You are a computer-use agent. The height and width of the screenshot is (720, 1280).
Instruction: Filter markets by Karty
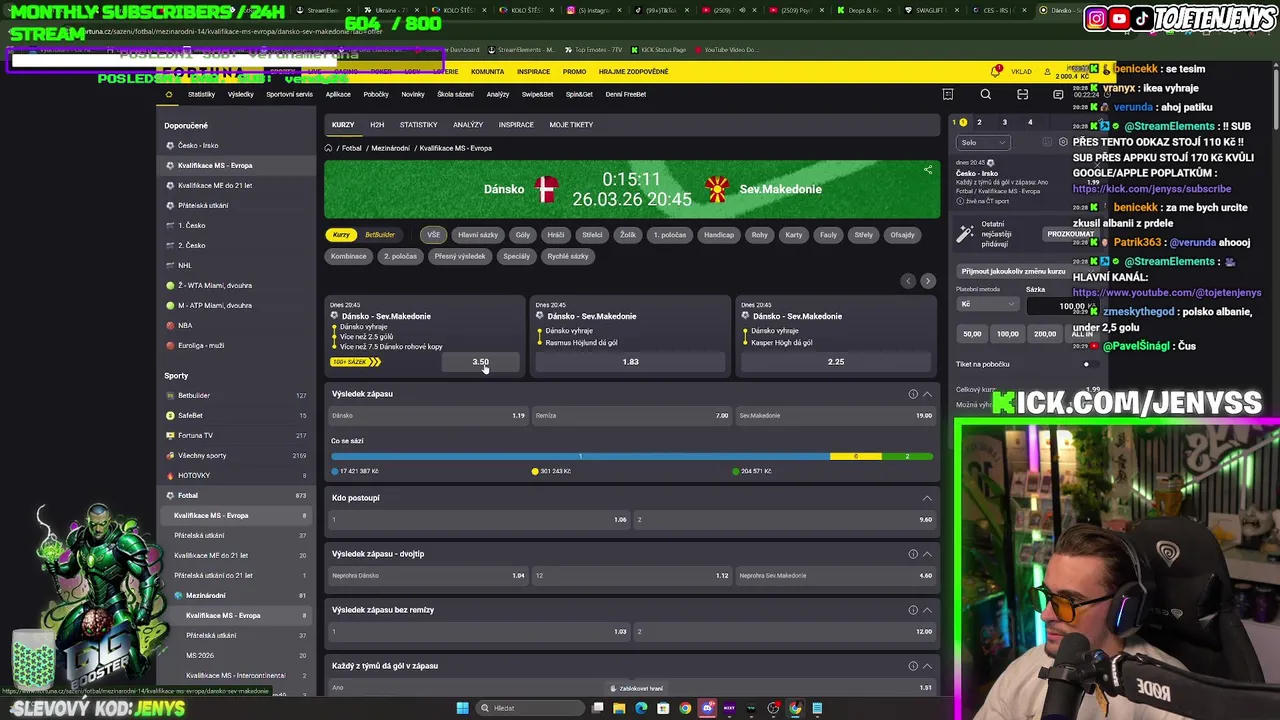[x=794, y=235]
